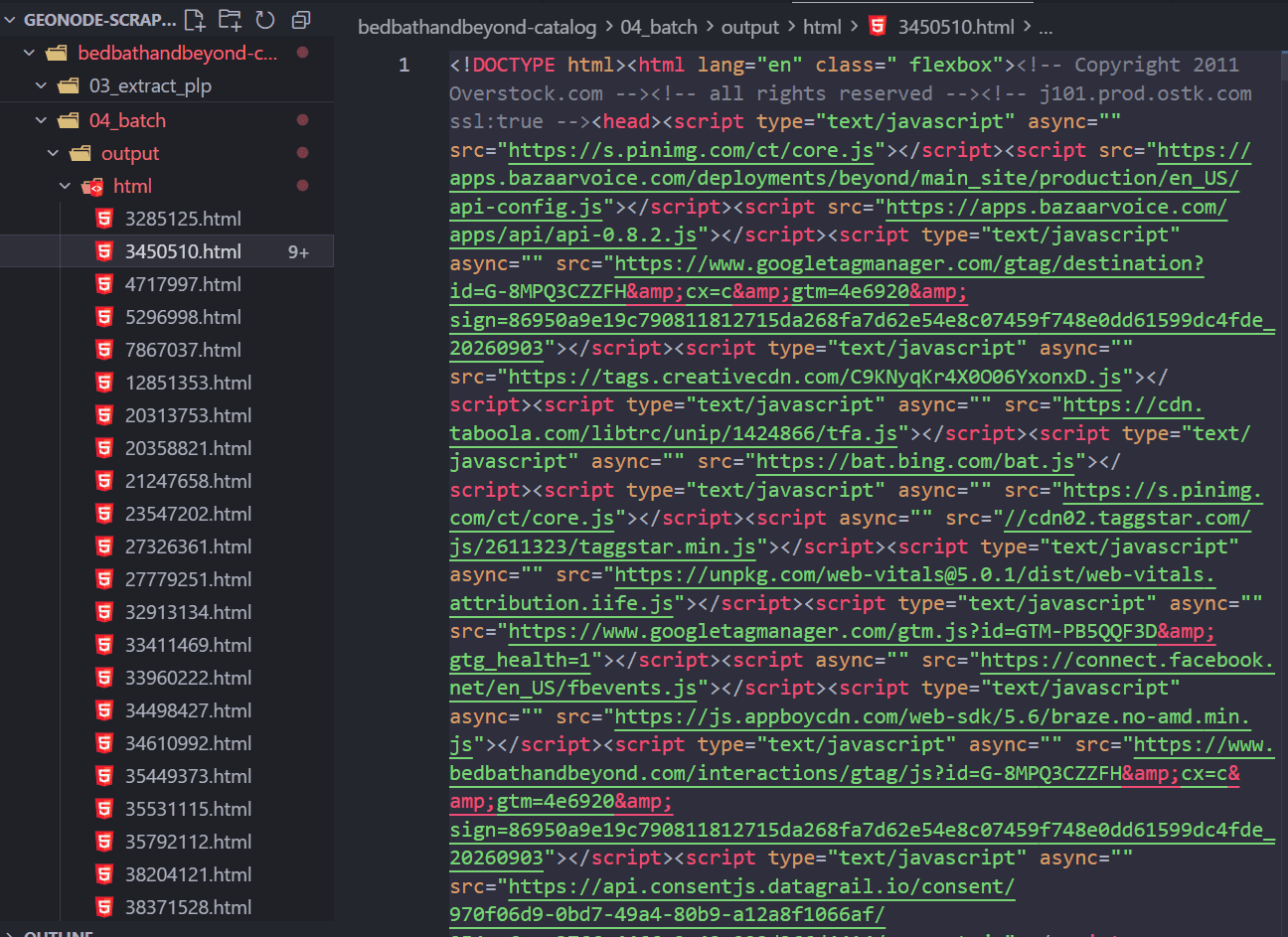
Task: Open 21247658.html file
Action: (x=188, y=481)
